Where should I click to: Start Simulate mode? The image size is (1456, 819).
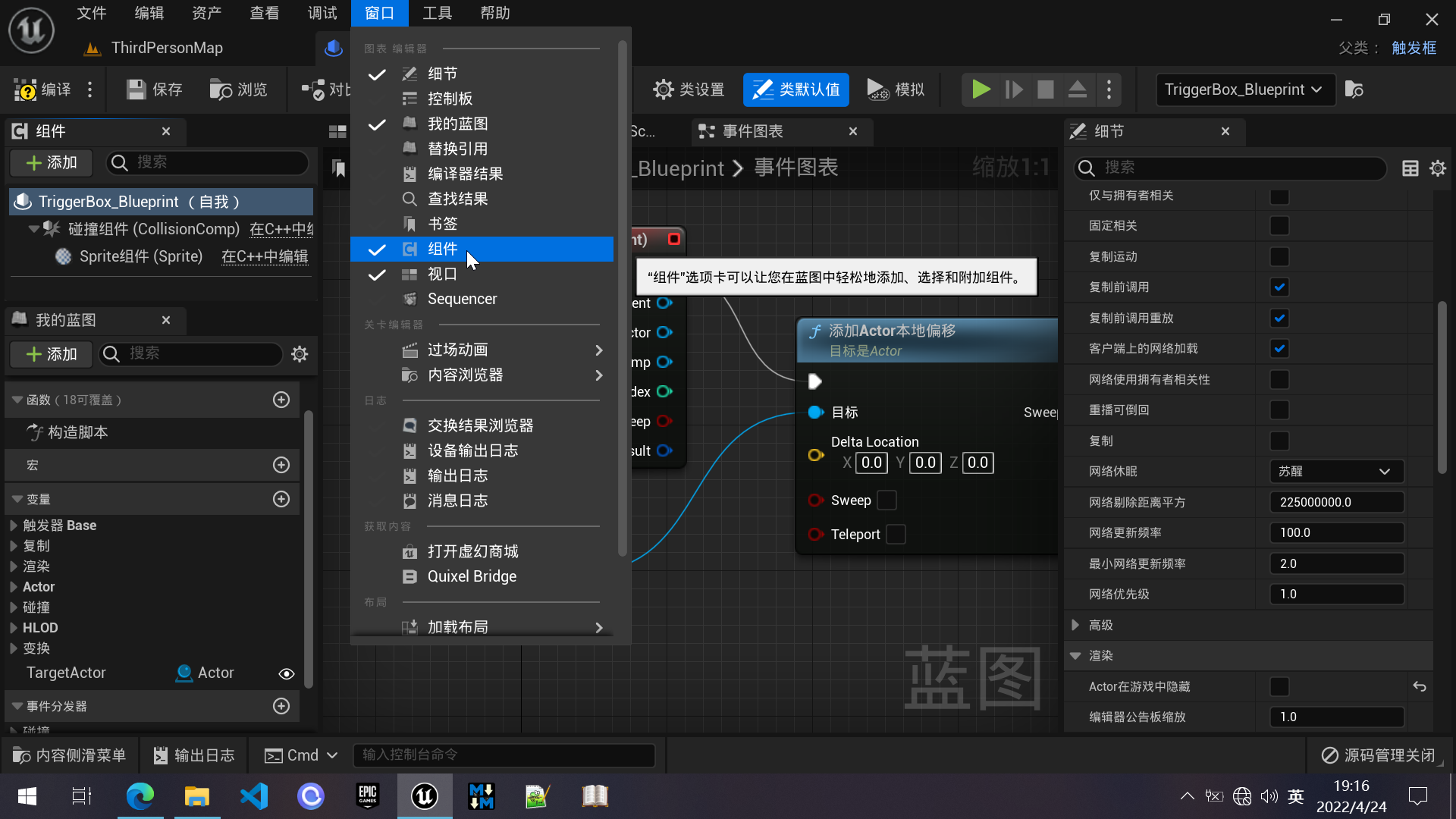[895, 89]
